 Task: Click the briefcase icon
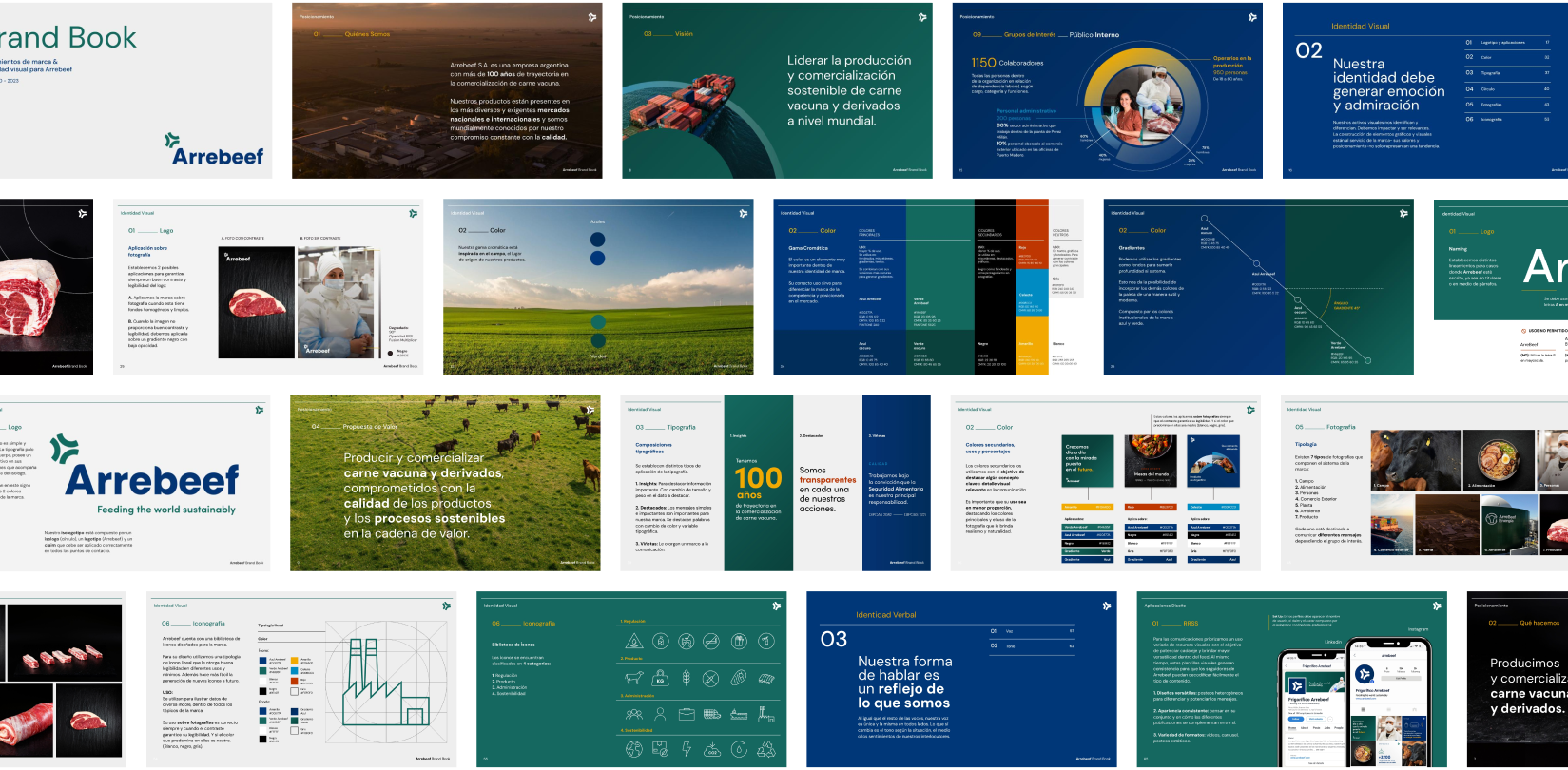(687, 714)
